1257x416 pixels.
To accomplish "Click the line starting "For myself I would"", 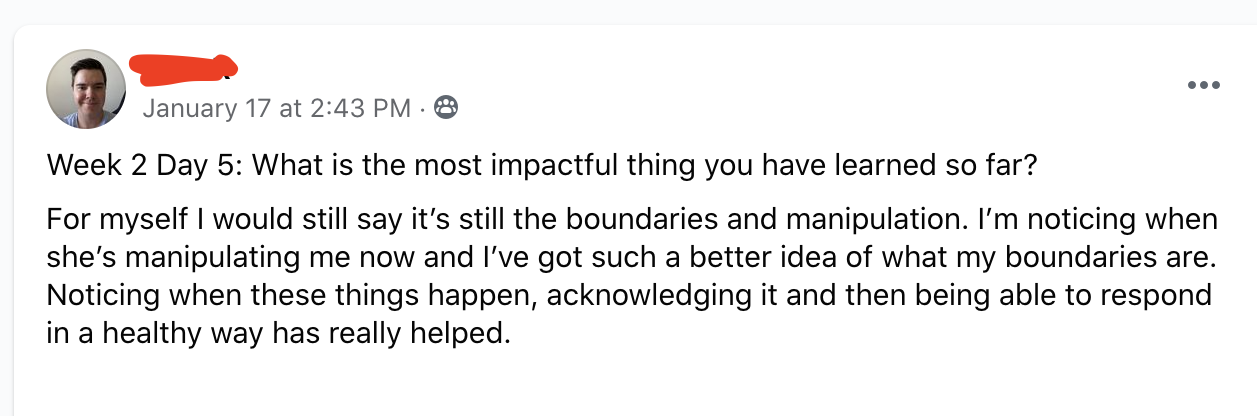I will click(630, 219).
